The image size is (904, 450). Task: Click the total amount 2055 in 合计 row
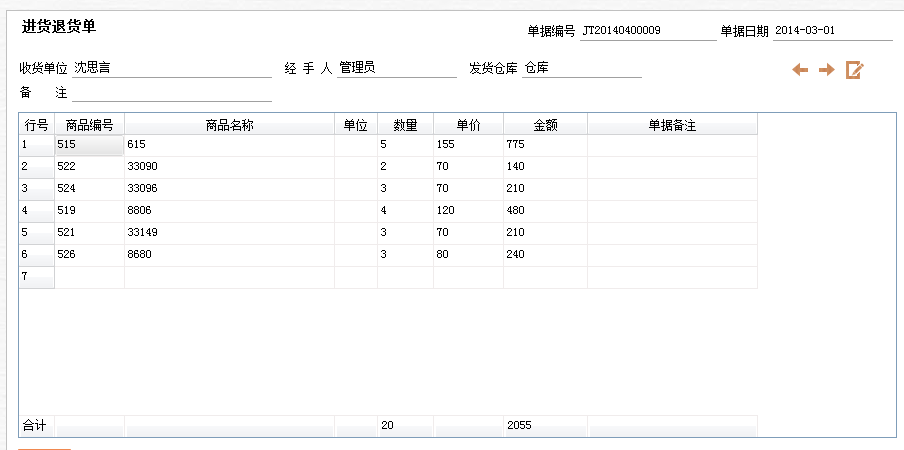click(x=545, y=426)
